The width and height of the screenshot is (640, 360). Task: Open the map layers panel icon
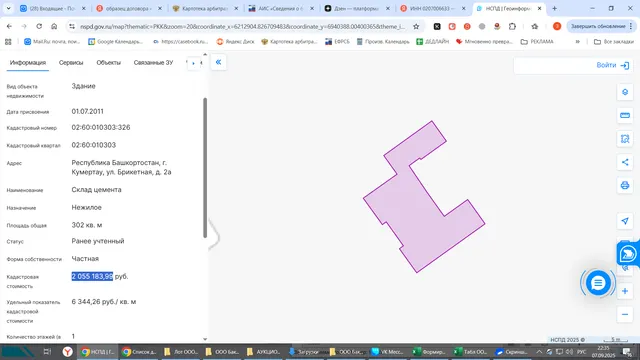tap(625, 92)
